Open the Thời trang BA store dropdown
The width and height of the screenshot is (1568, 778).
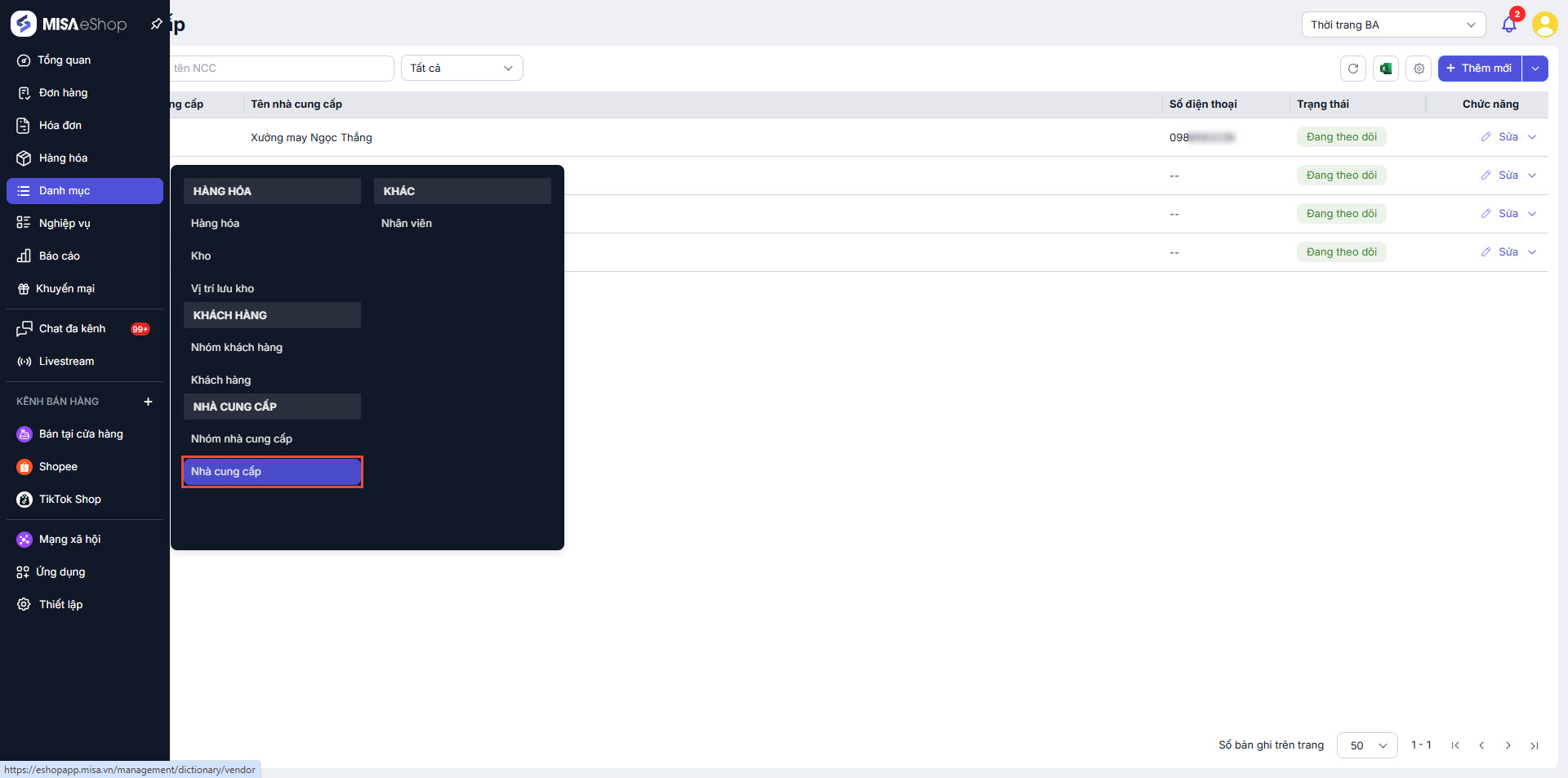[x=1393, y=24]
